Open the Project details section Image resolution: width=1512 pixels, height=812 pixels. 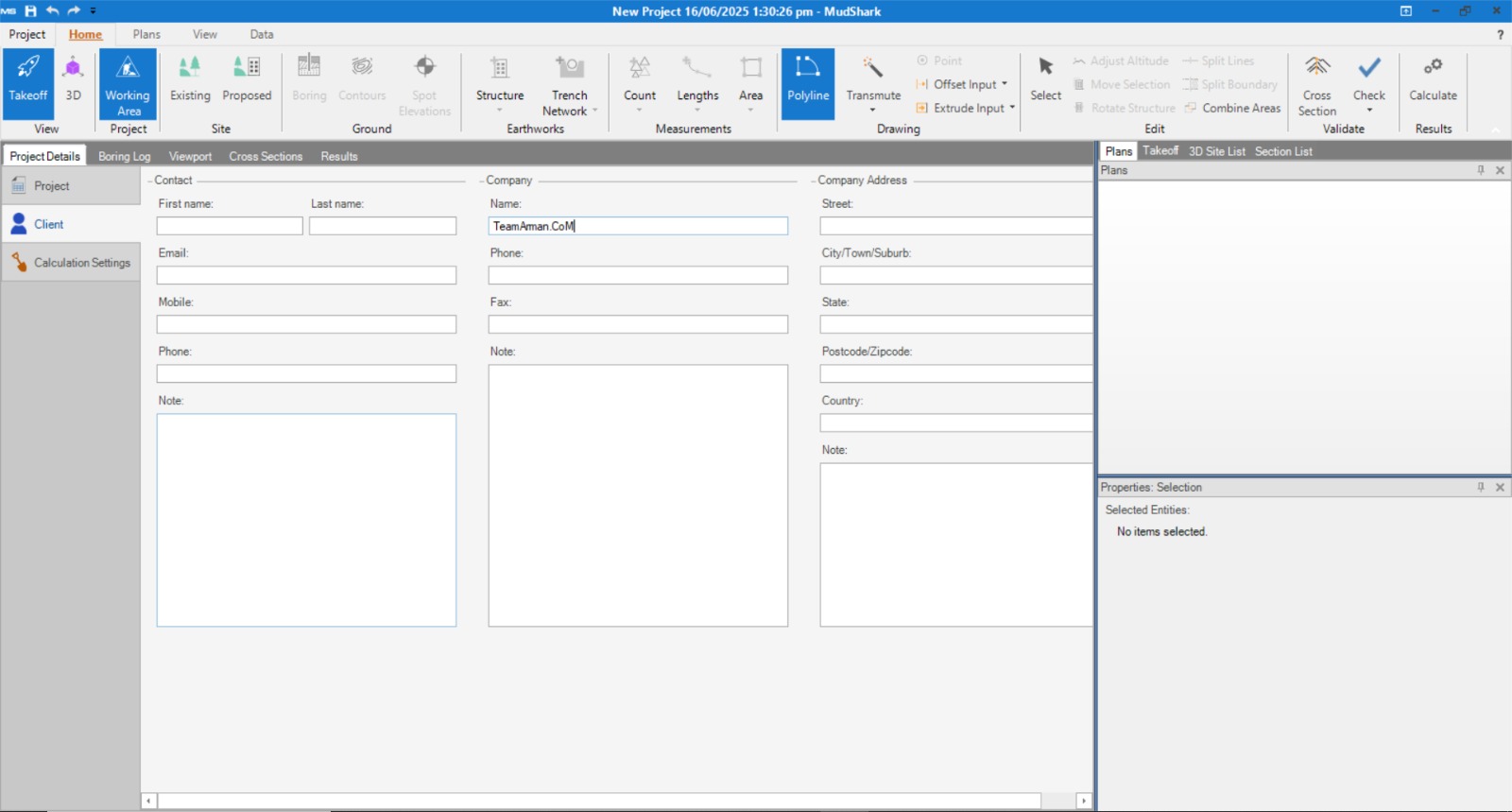(71, 186)
